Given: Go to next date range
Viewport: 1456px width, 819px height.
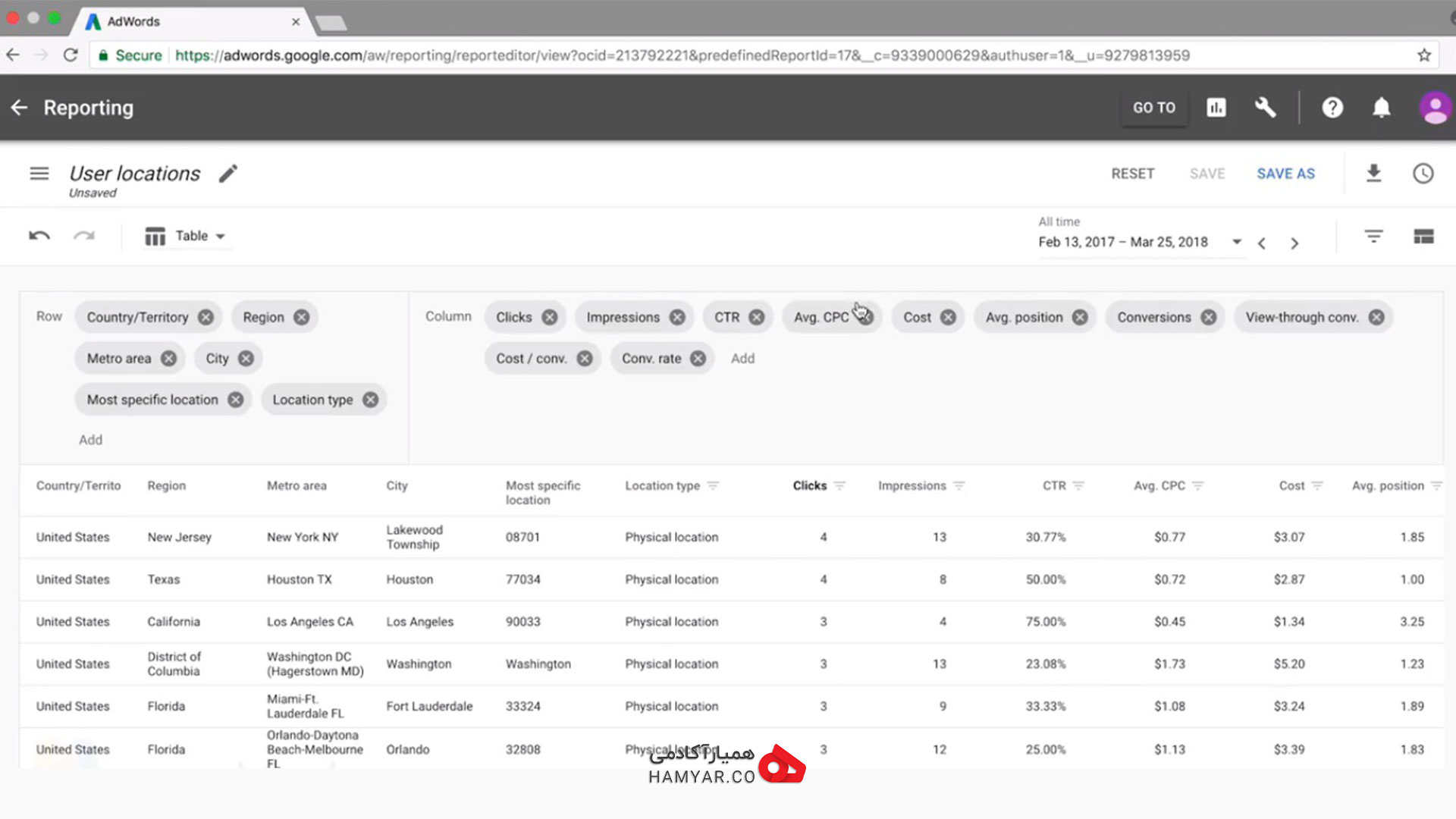Looking at the screenshot, I should click(1294, 243).
